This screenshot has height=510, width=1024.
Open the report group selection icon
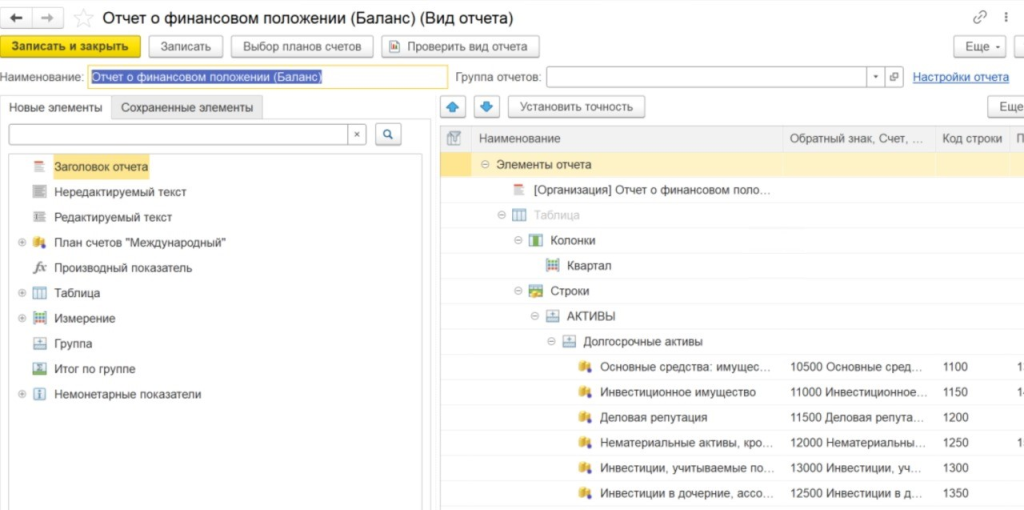pos(894,77)
